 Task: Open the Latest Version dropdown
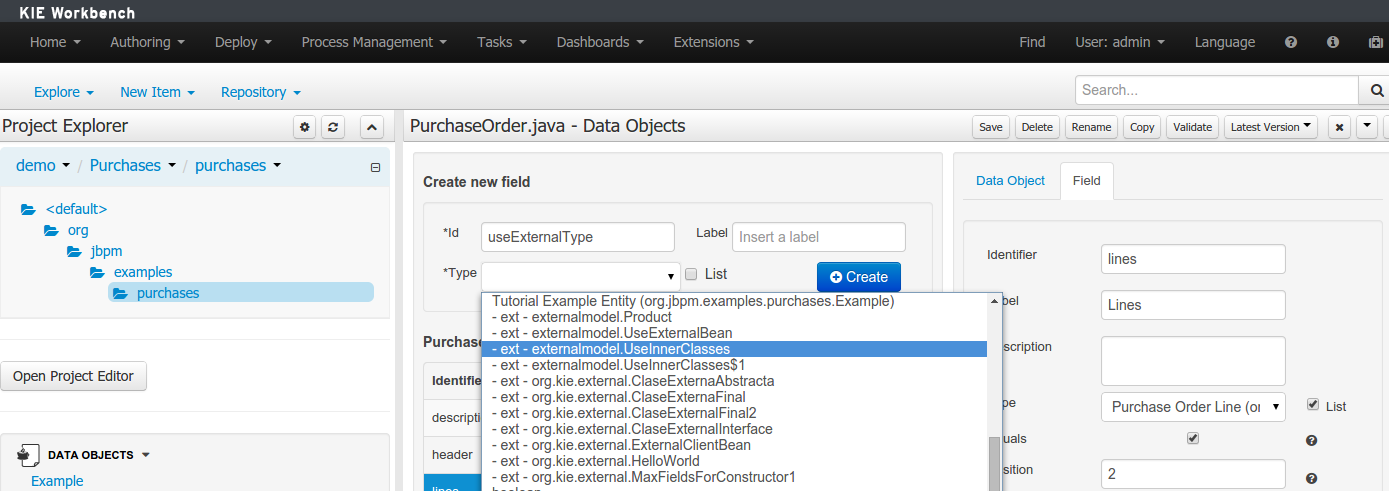point(1271,127)
